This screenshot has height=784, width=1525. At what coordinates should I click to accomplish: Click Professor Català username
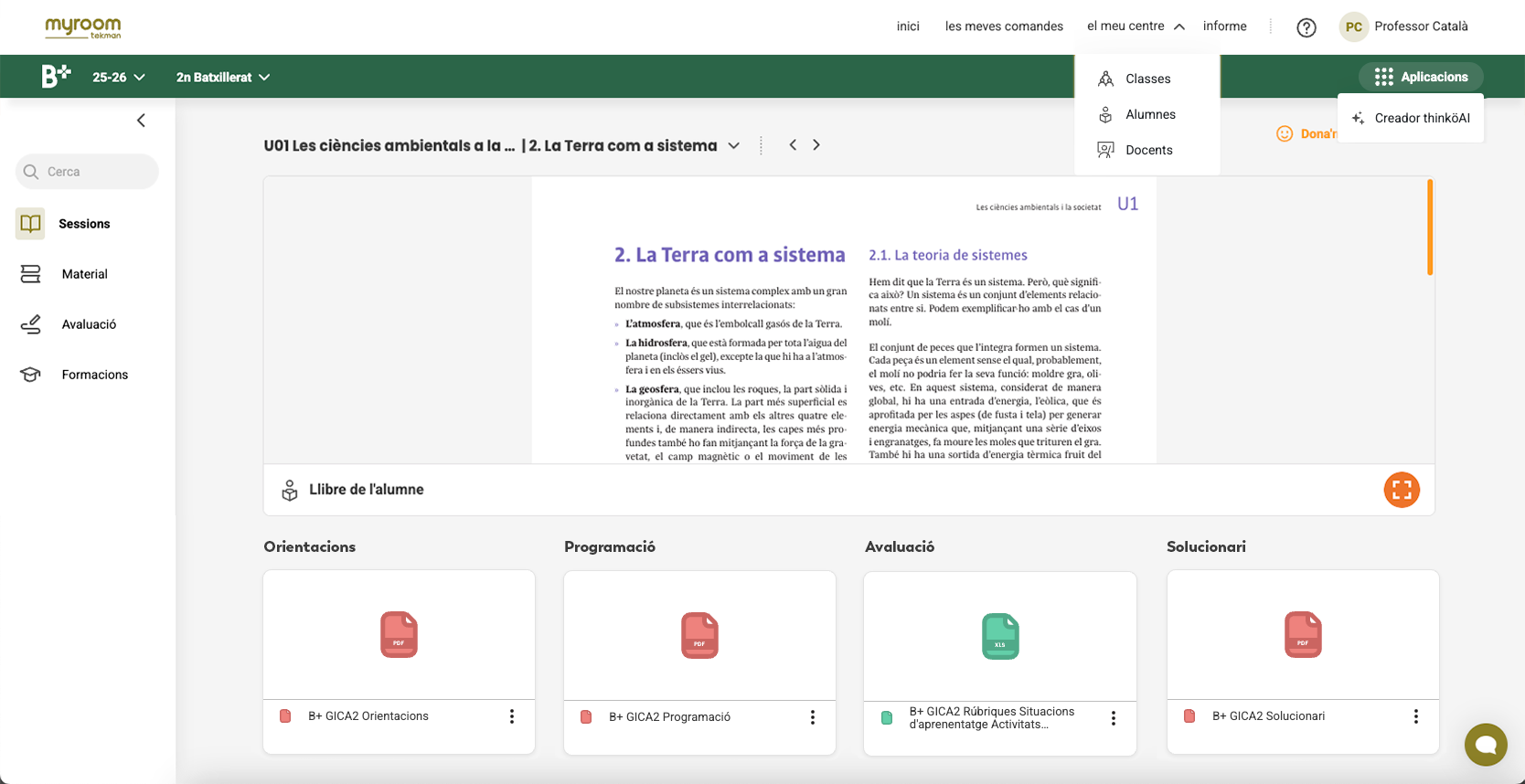click(x=1421, y=26)
